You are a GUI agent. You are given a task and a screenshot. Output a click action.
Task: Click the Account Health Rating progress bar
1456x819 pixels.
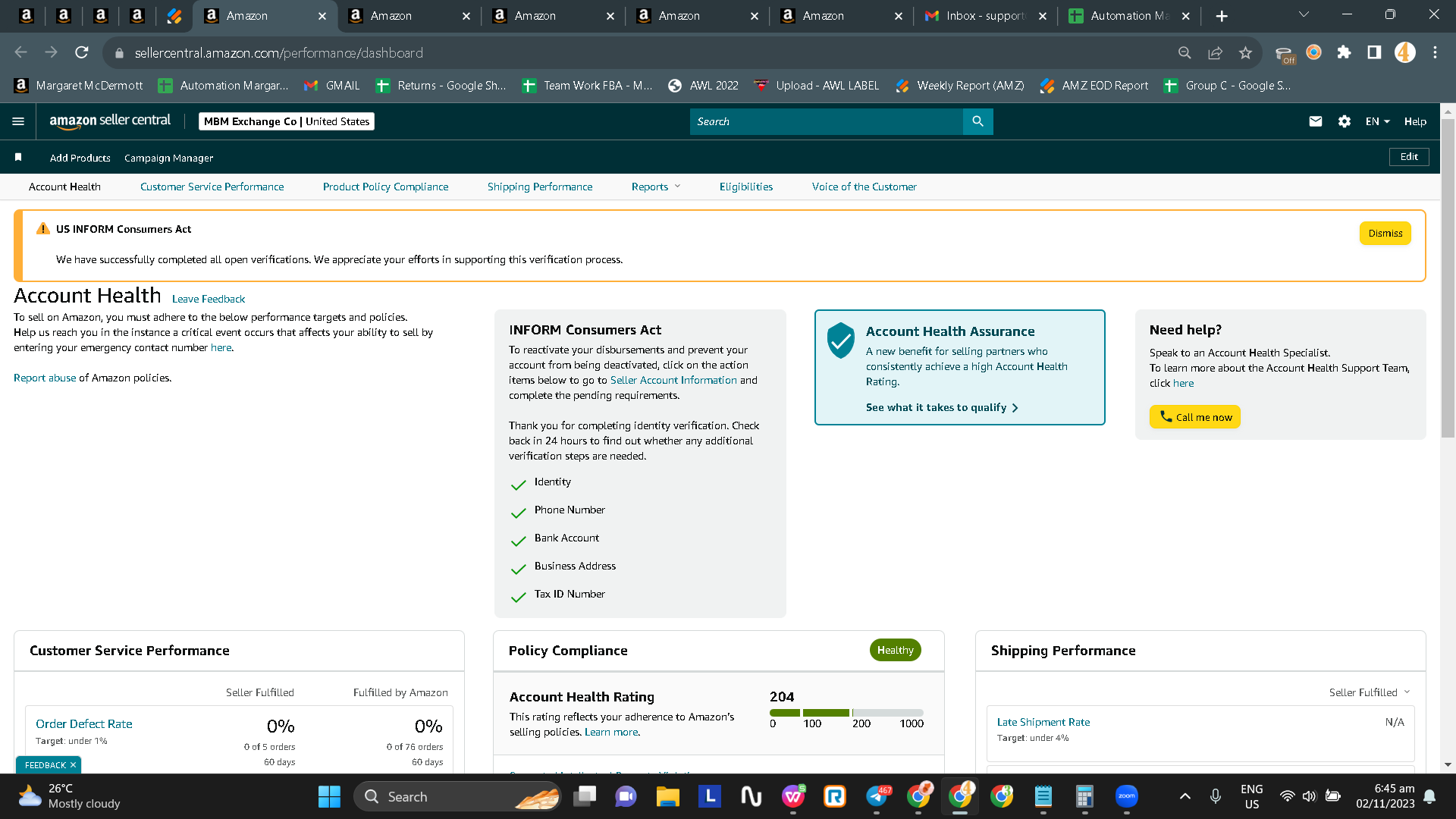click(846, 713)
